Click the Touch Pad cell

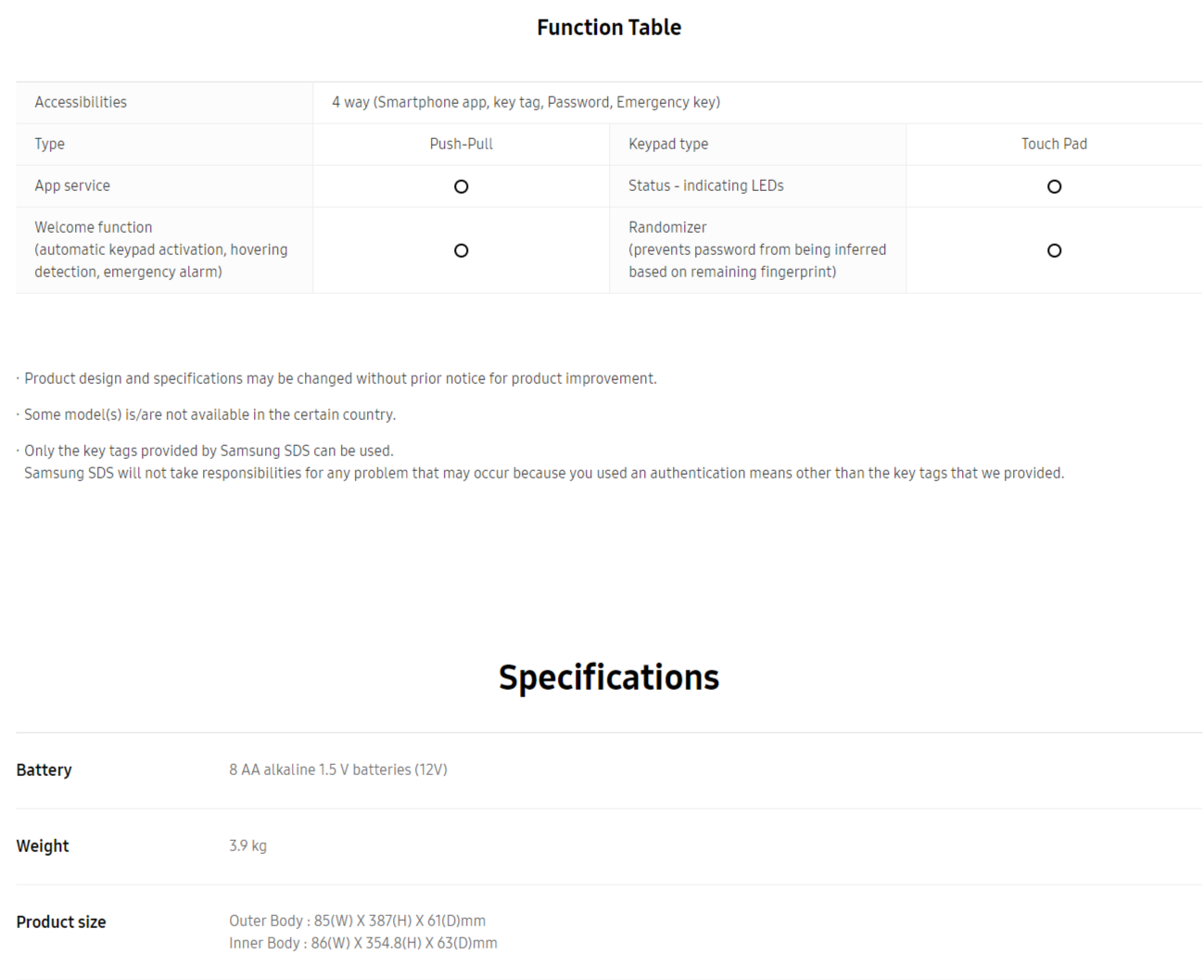tap(1054, 144)
